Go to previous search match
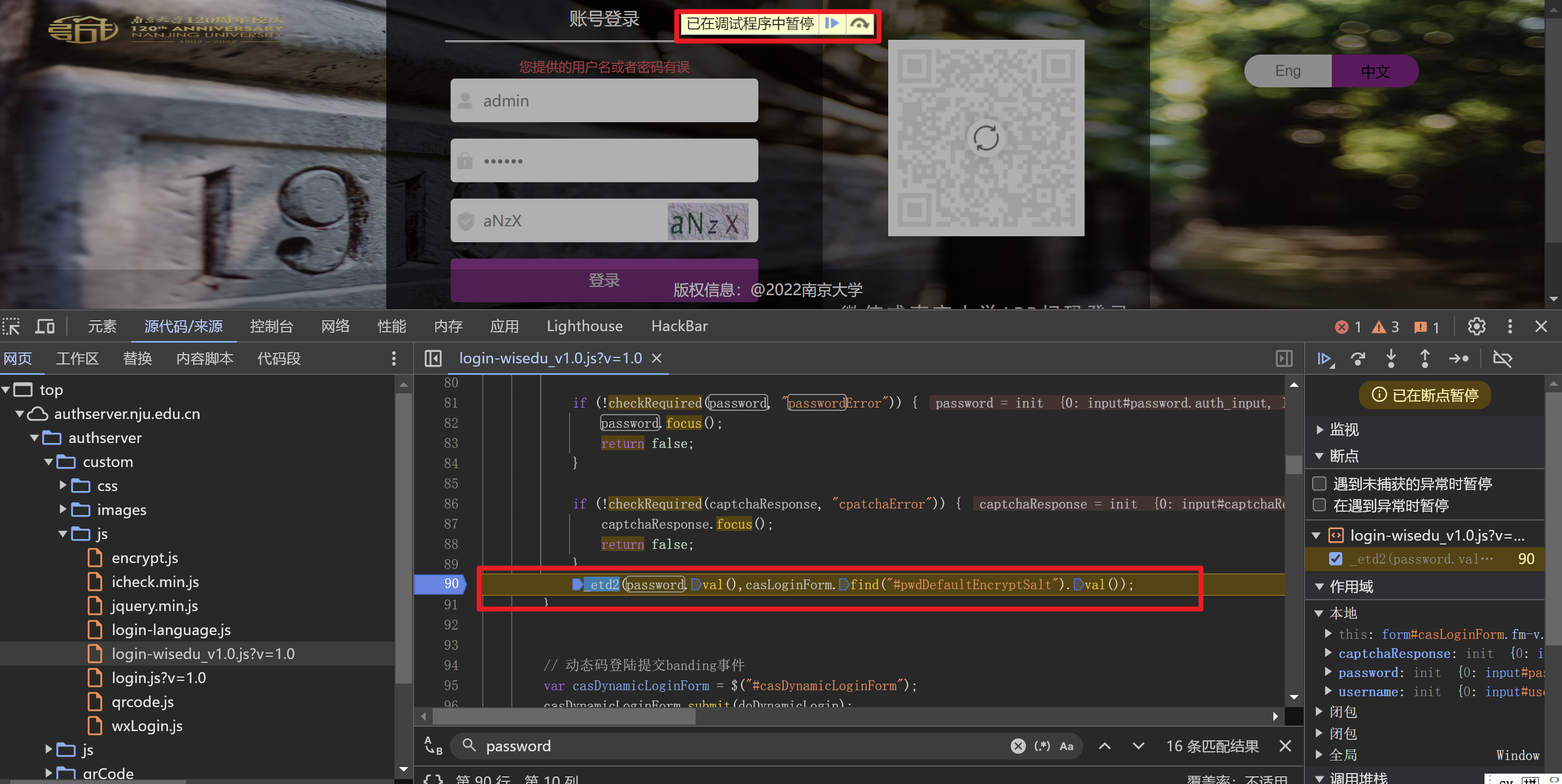 [1104, 746]
